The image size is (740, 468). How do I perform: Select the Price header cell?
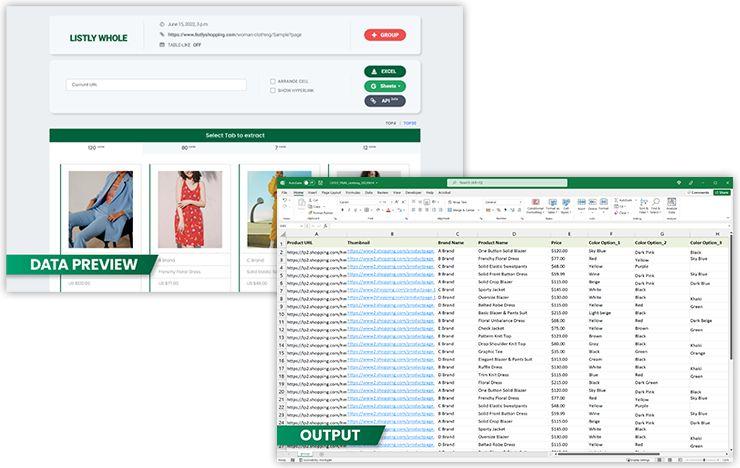[x=568, y=242]
